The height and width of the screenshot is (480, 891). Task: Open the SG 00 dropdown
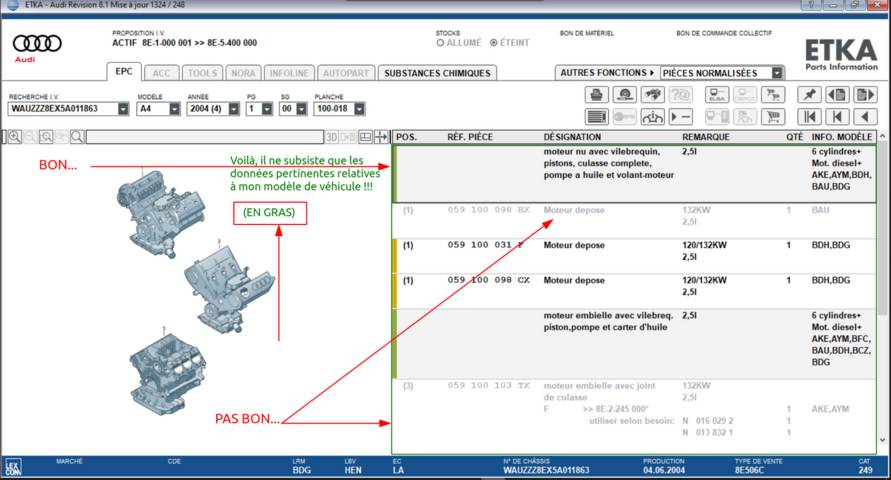(301, 108)
